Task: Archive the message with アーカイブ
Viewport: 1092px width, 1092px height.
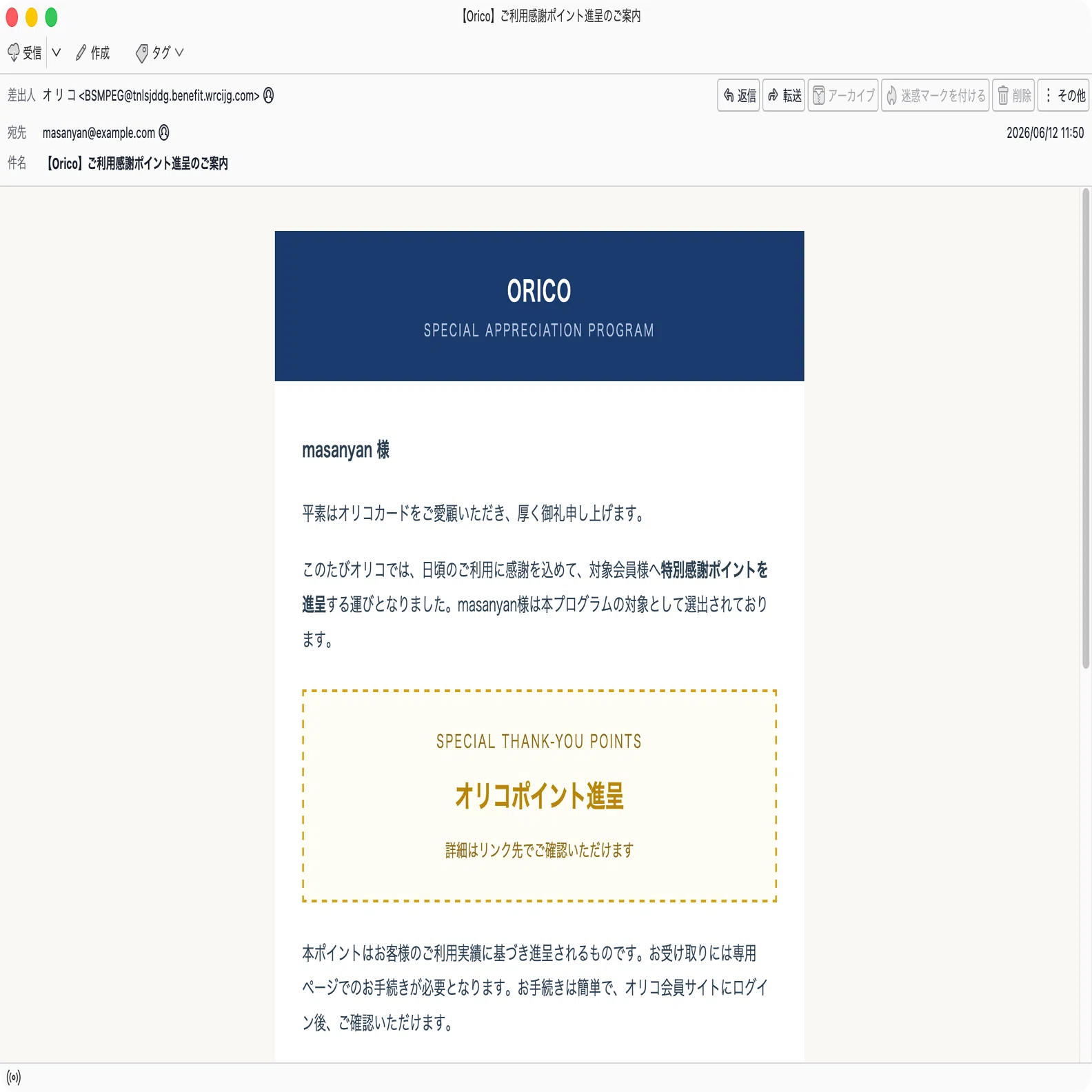Action: tap(843, 95)
